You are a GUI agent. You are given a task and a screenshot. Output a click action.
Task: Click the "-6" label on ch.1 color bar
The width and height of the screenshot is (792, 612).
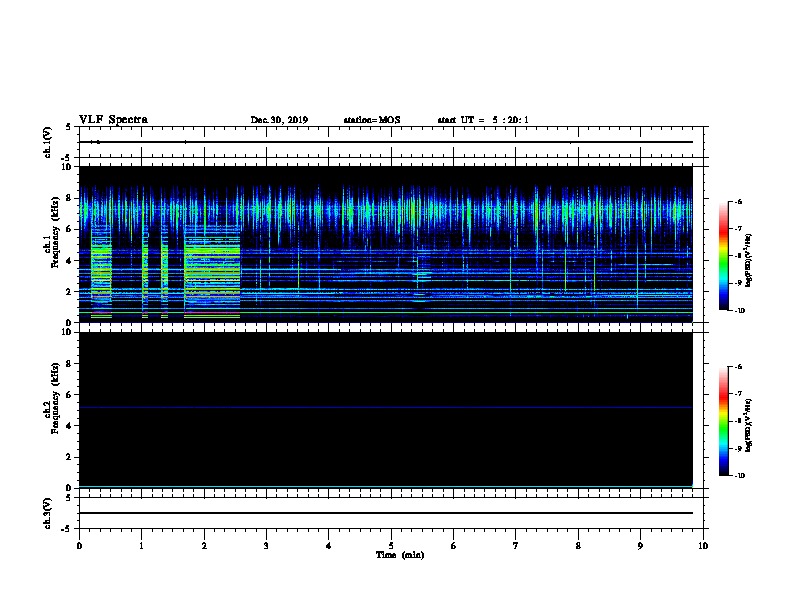click(738, 202)
